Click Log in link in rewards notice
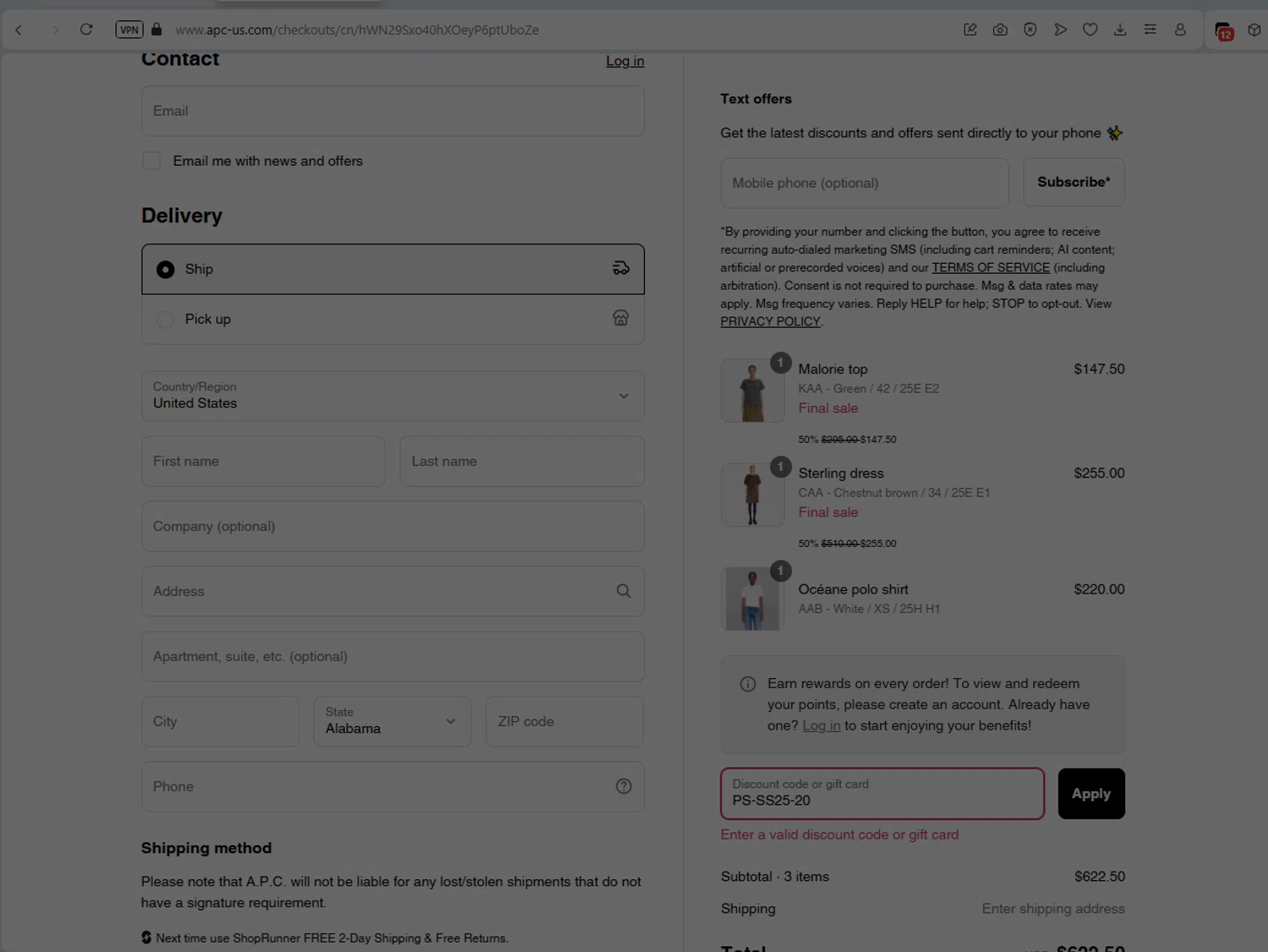This screenshot has width=1268, height=952. (x=821, y=725)
